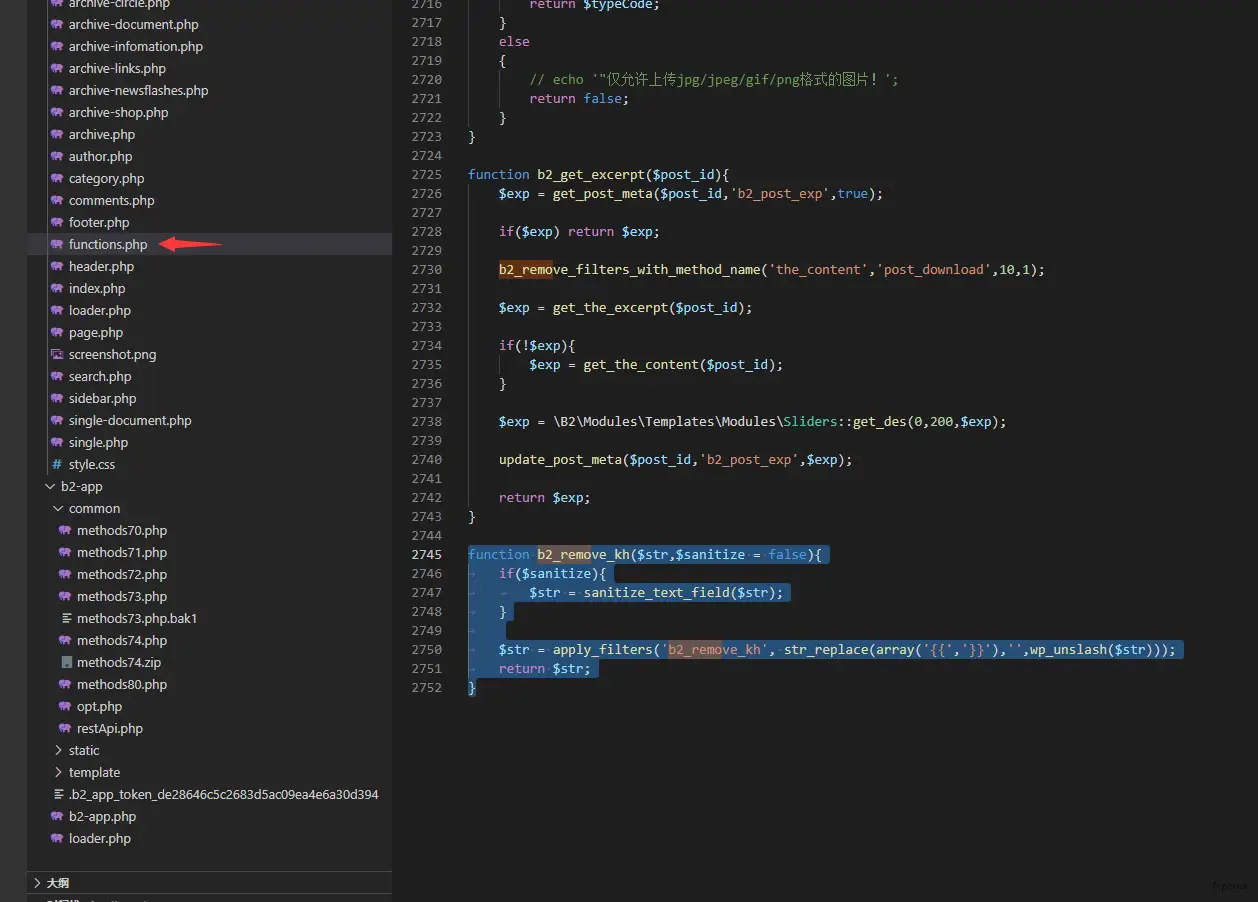Click line number 2725 in gutter
1258x902 pixels.
(x=426, y=174)
